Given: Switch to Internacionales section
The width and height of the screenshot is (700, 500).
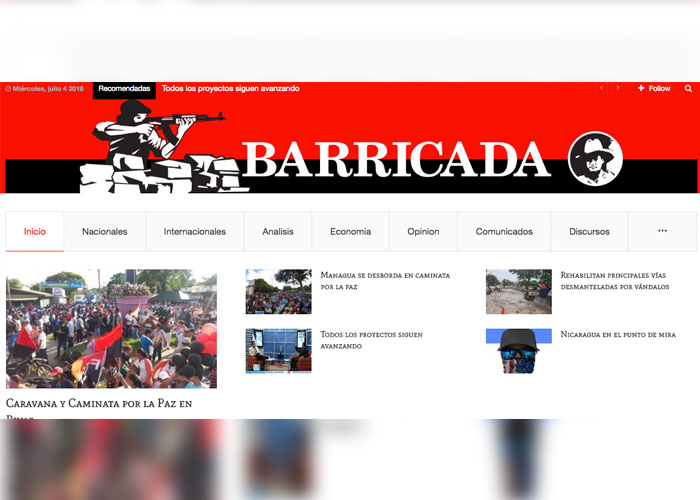Looking at the screenshot, I should point(195,232).
